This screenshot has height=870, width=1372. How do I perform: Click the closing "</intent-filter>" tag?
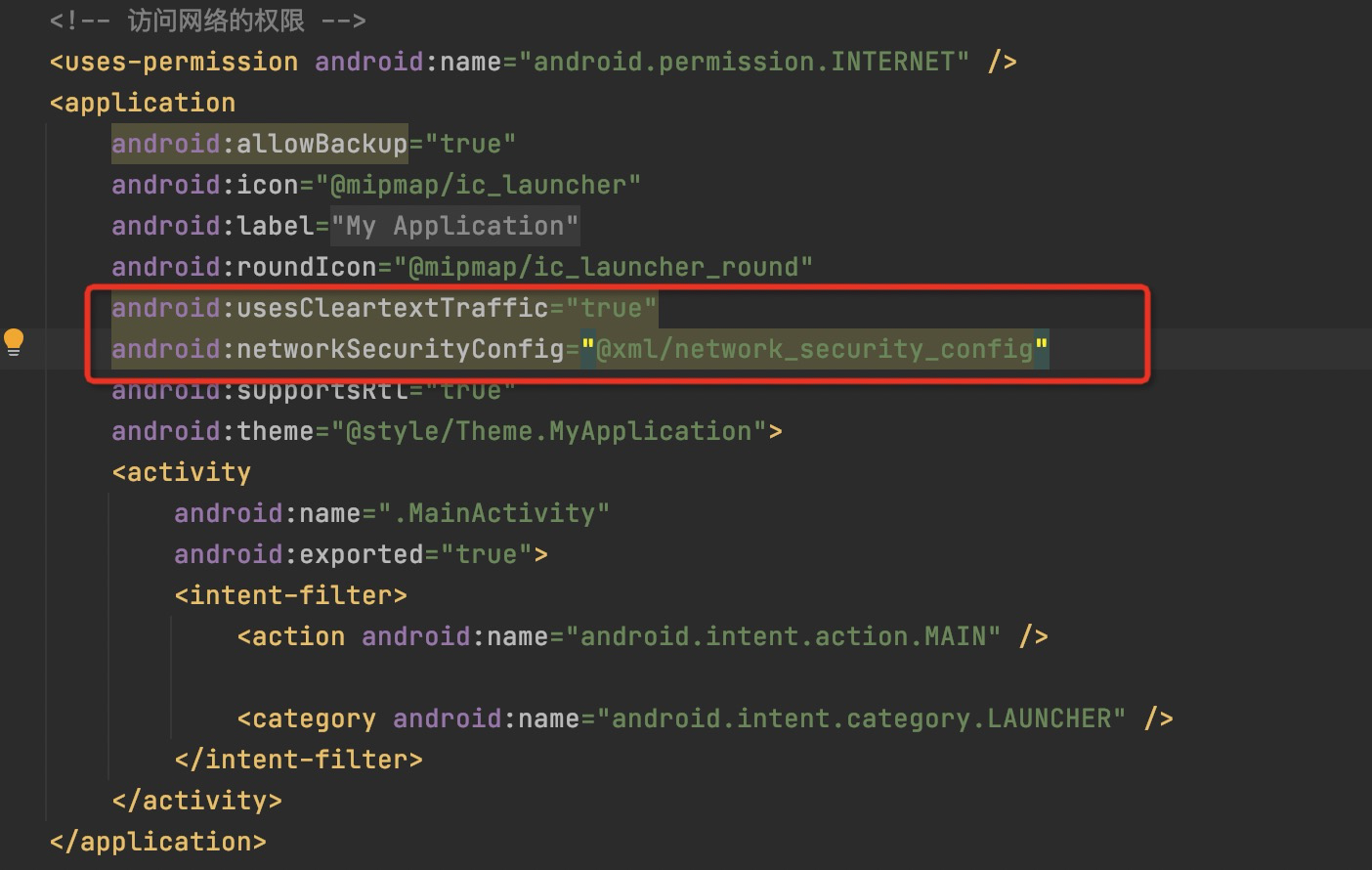point(298,760)
